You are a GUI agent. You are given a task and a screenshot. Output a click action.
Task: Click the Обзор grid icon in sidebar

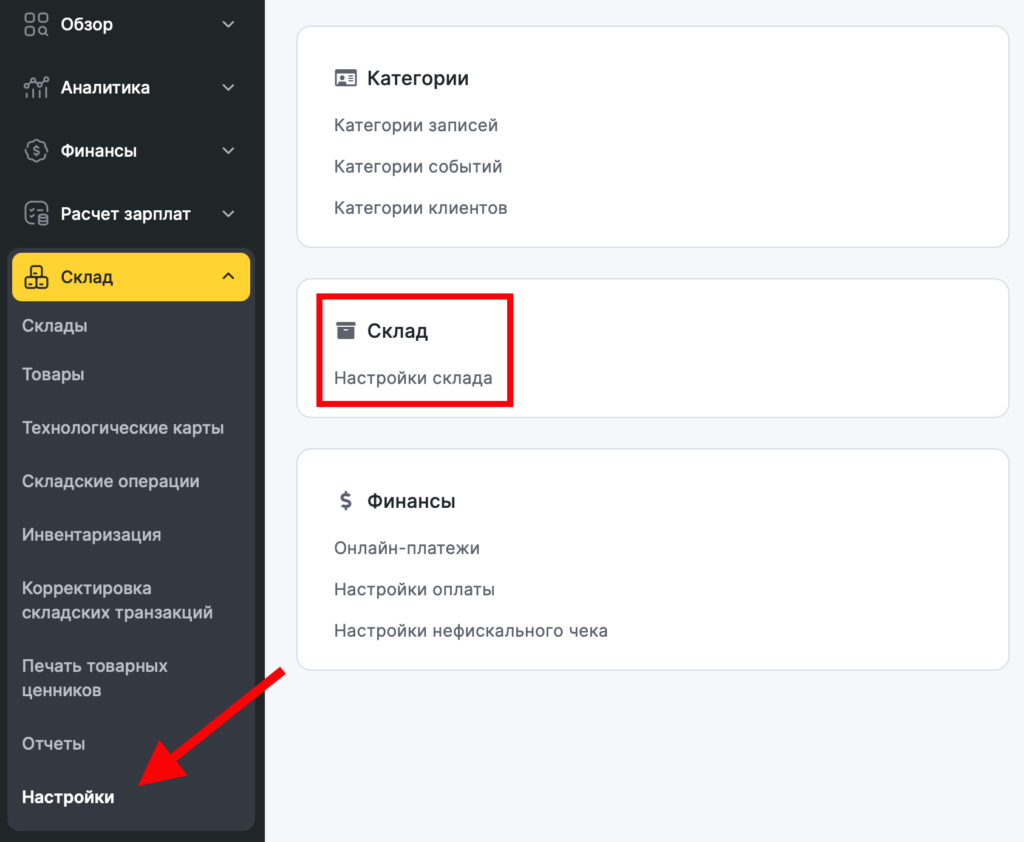click(x=36, y=24)
